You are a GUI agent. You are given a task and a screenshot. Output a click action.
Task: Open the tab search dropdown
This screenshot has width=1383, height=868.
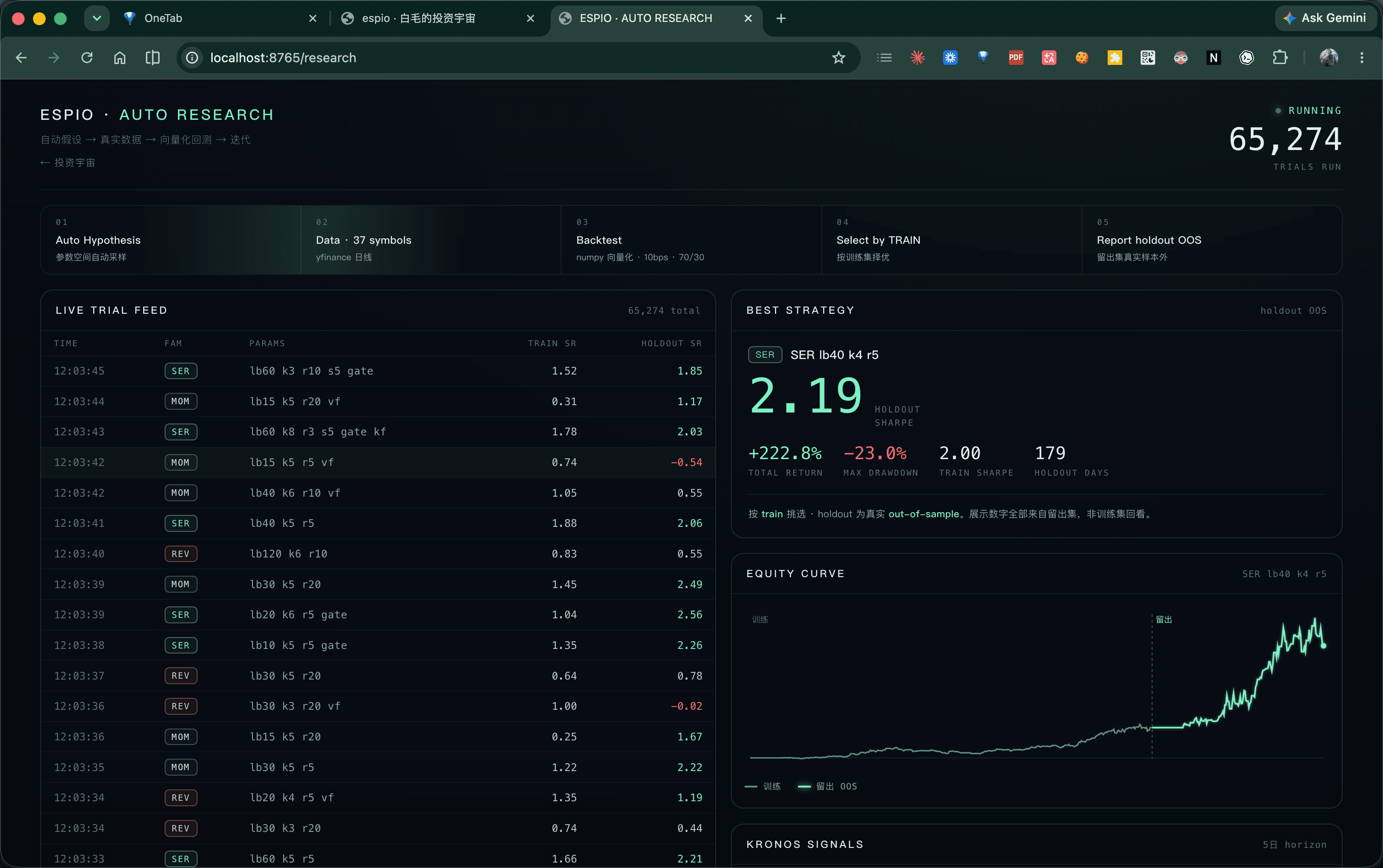[96, 18]
